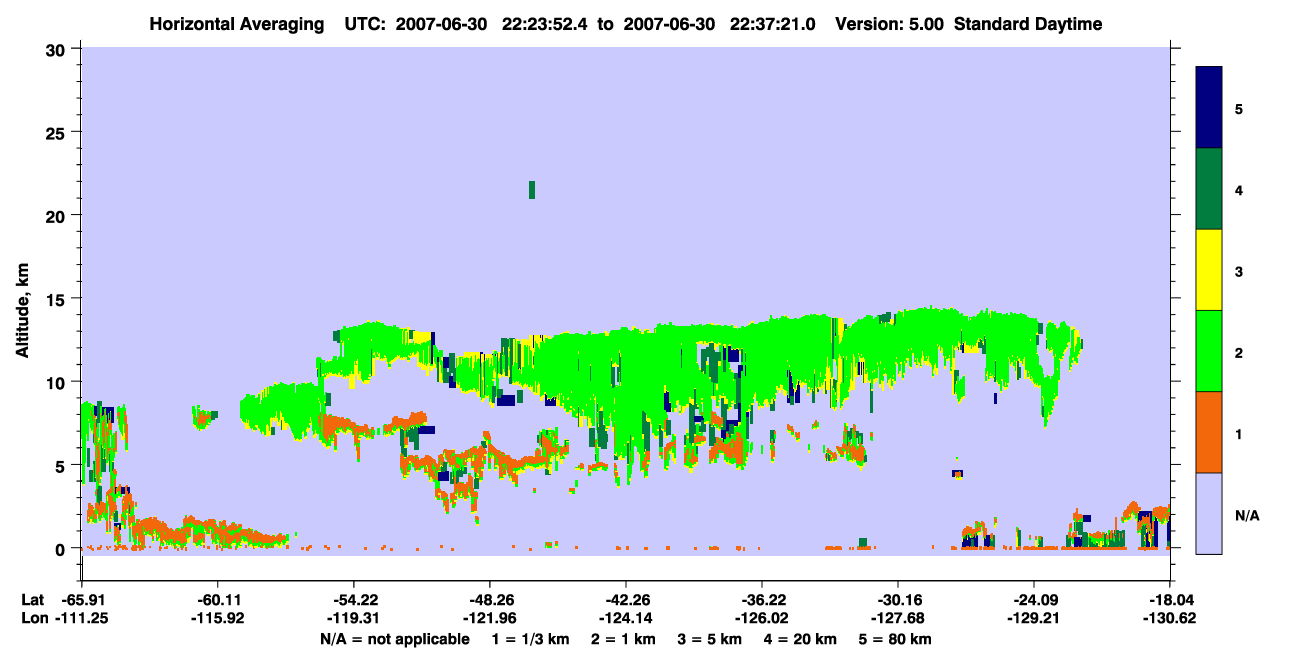Click the dark green colorbar segment labeled 4

pyautogui.click(x=1209, y=189)
